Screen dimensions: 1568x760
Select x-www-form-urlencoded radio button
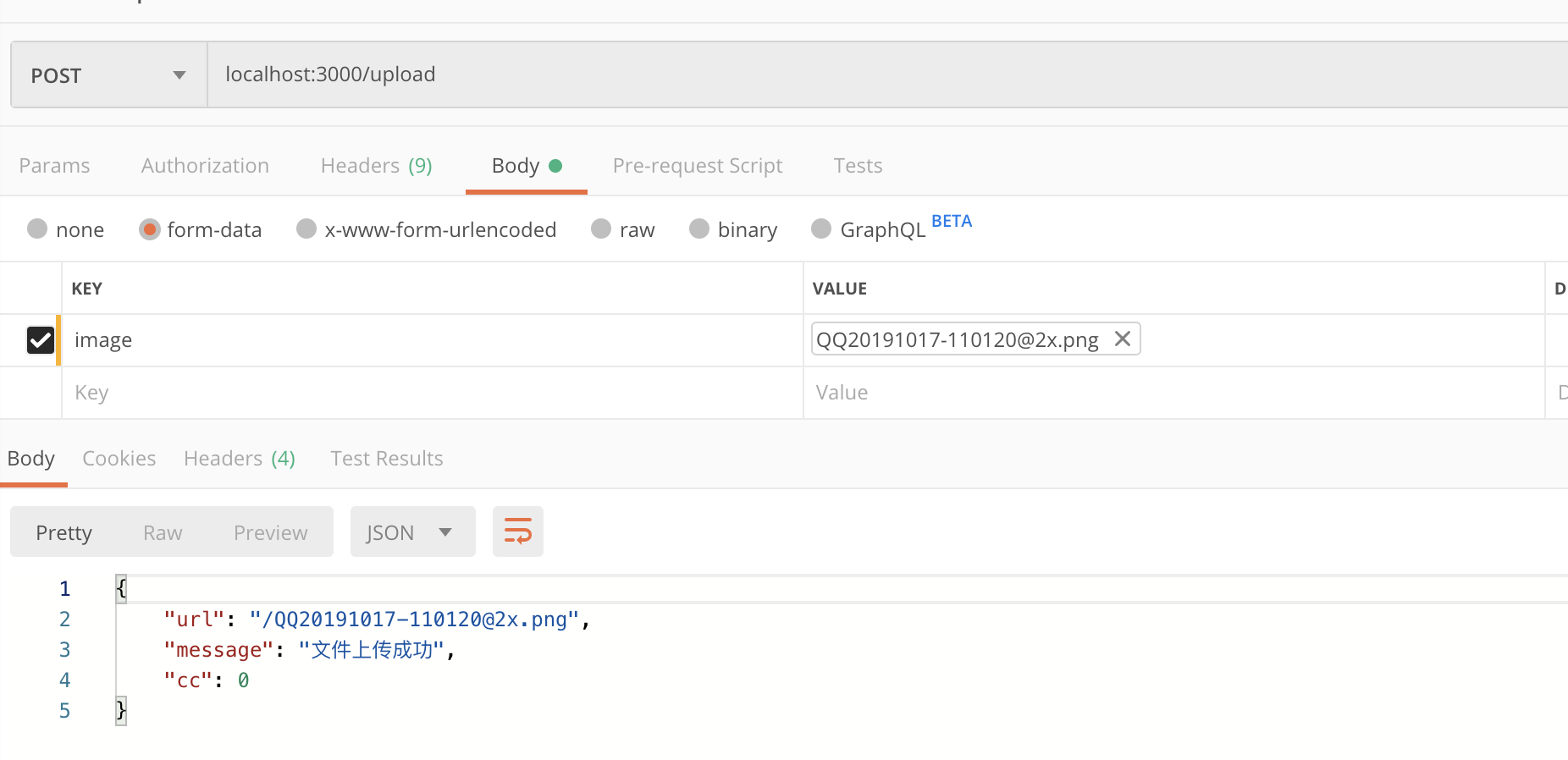click(306, 229)
